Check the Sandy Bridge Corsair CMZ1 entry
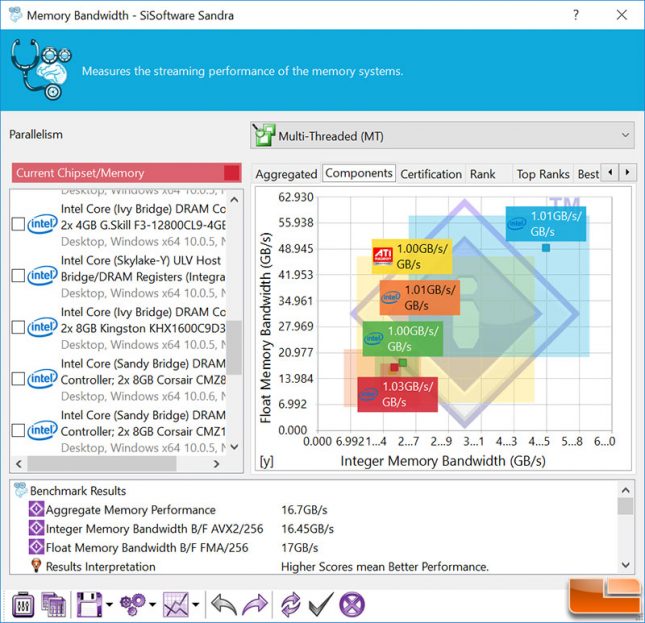Screen dimensions: 645x623 [18, 431]
